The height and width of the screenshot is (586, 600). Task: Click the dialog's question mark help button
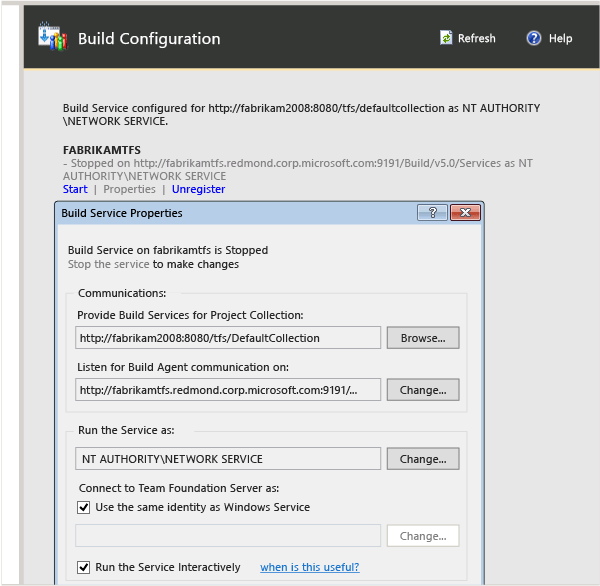(x=432, y=212)
